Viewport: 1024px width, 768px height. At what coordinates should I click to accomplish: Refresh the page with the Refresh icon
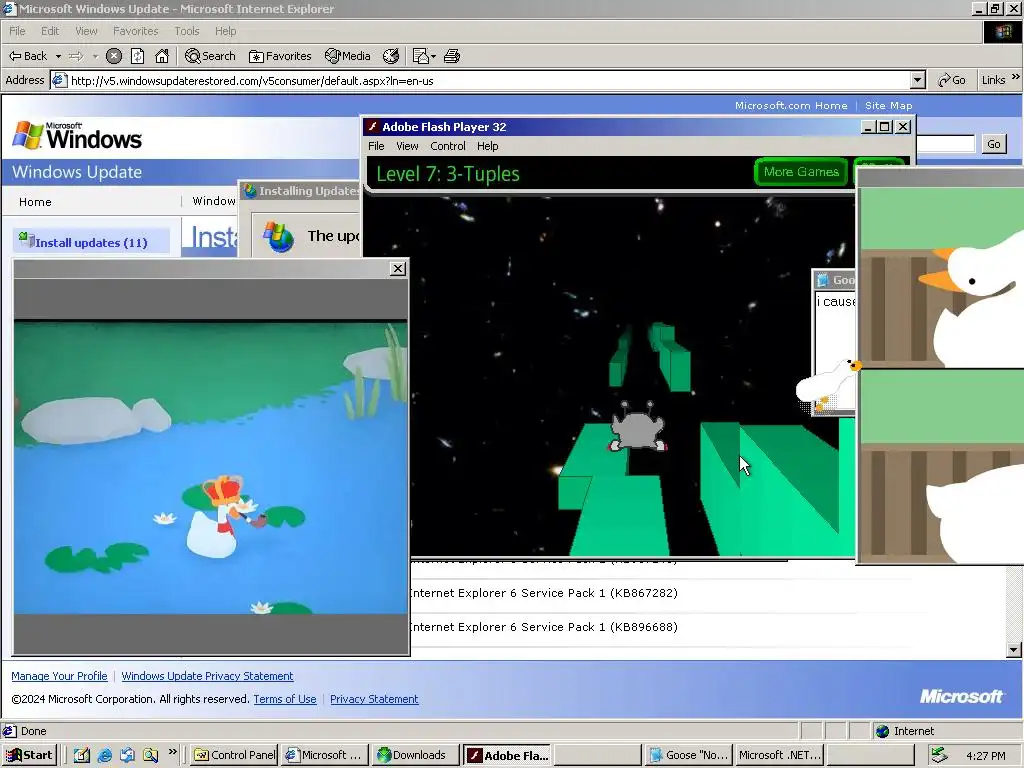[138, 56]
